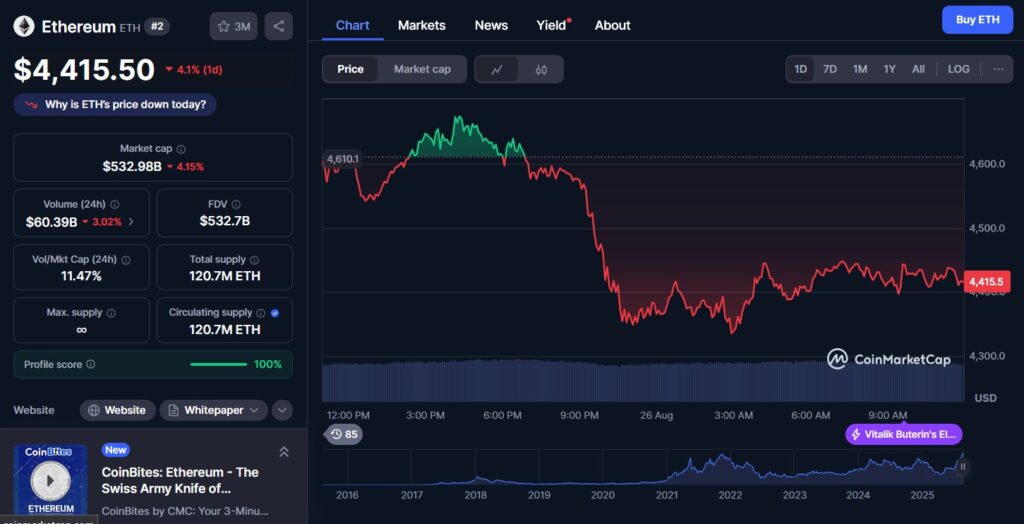Play the CoinBites video thumbnail
Screen dimensions: 1024x524
[x=50, y=481]
